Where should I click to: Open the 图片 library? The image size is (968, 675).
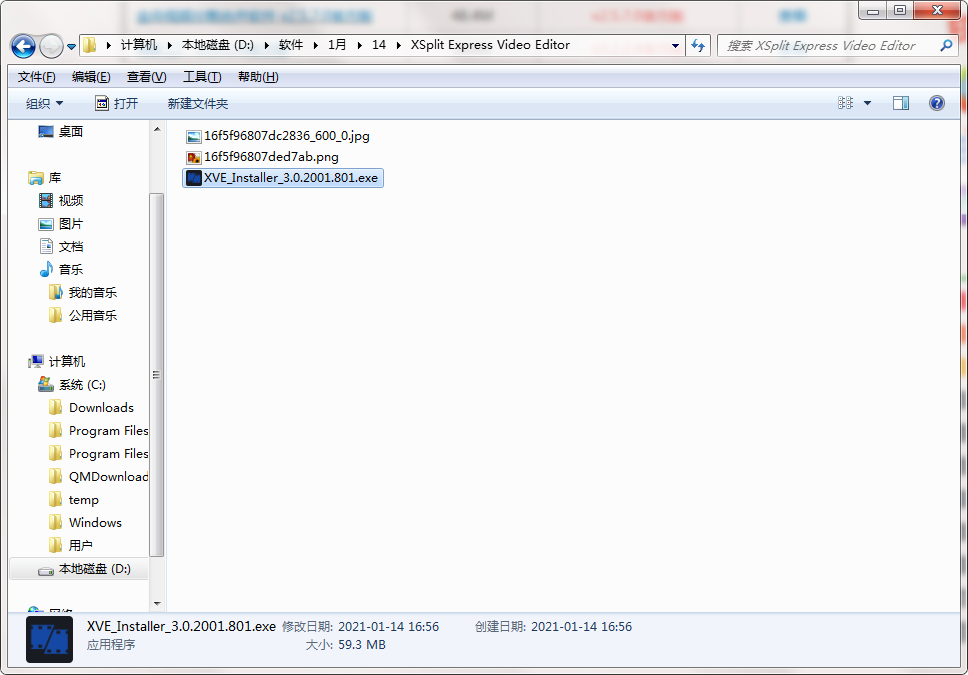(x=70, y=224)
